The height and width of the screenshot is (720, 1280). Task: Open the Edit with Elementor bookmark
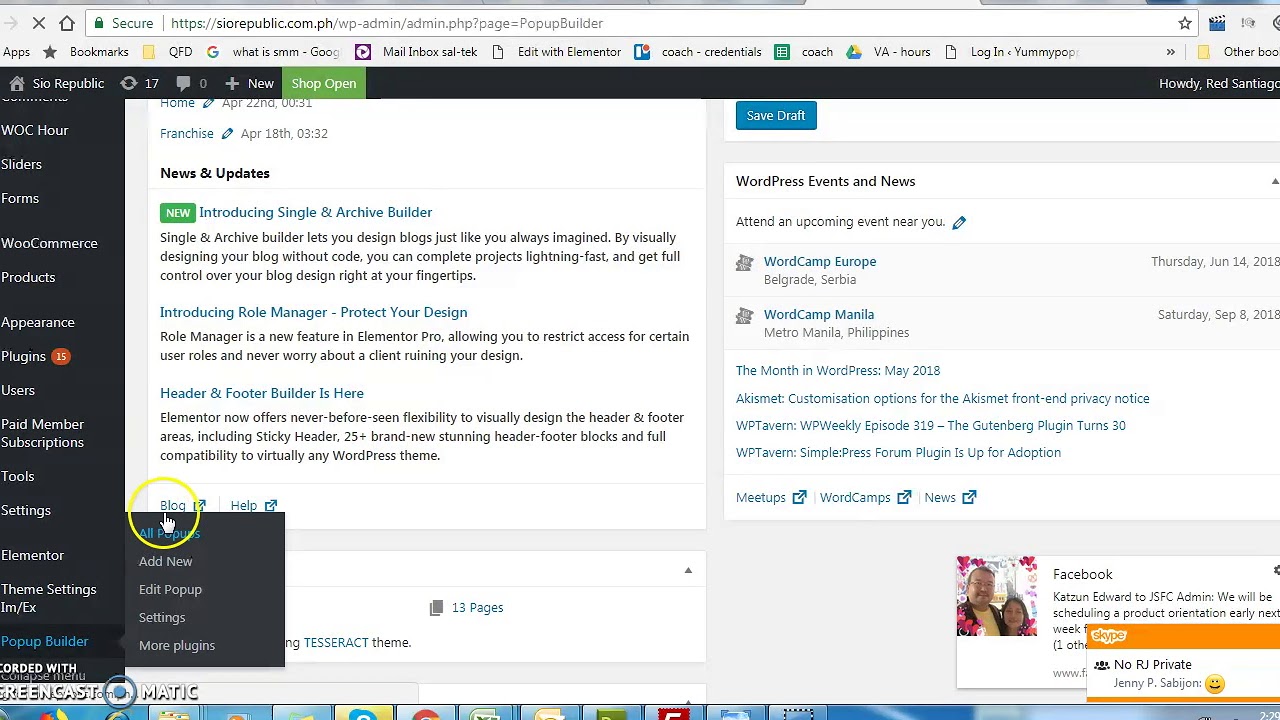[x=556, y=52]
